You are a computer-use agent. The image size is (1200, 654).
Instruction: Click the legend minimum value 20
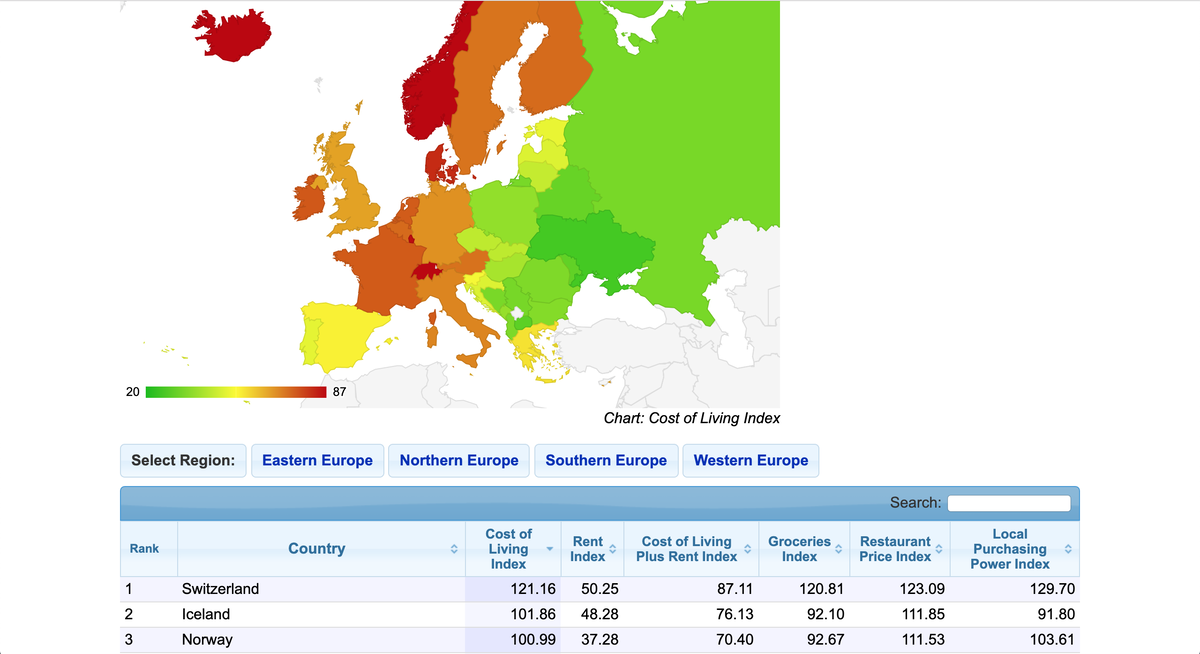click(133, 392)
